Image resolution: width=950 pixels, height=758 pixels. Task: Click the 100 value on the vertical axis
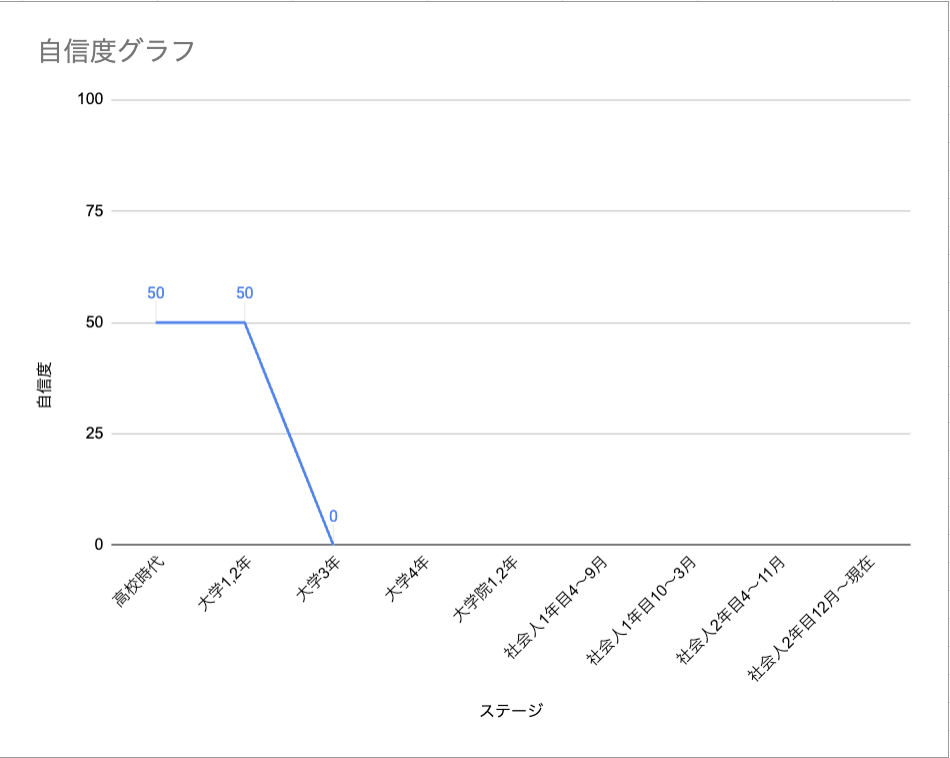coord(90,99)
